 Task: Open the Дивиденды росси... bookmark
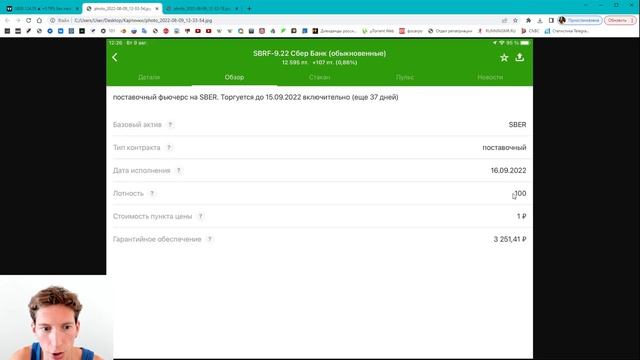335,31
